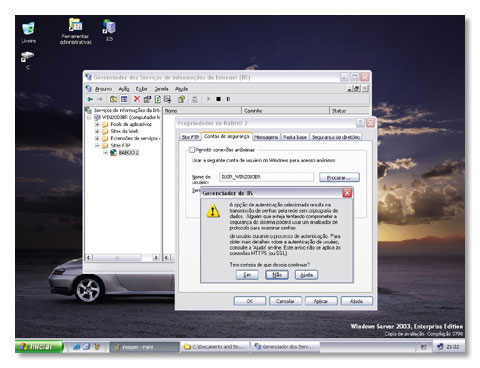Expand the Sites da Web node
This screenshot has height=368, width=480.
point(97,131)
